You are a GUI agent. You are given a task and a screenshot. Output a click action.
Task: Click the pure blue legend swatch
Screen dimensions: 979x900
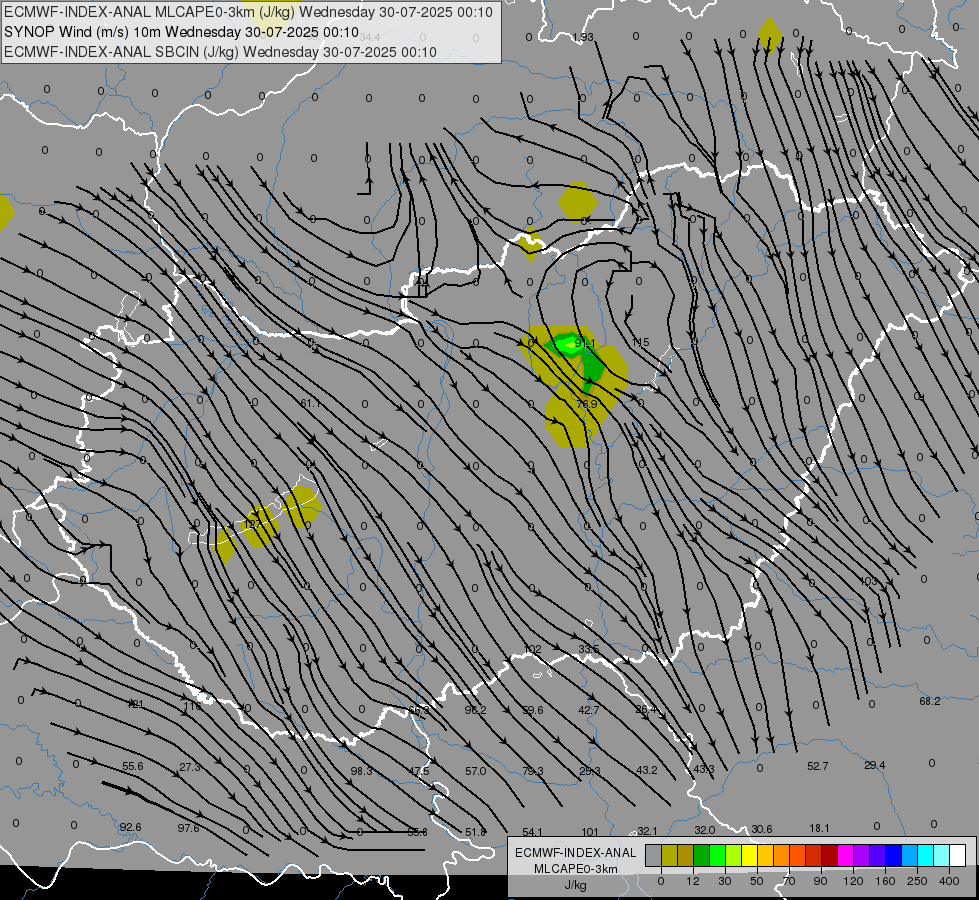coord(893,855)
